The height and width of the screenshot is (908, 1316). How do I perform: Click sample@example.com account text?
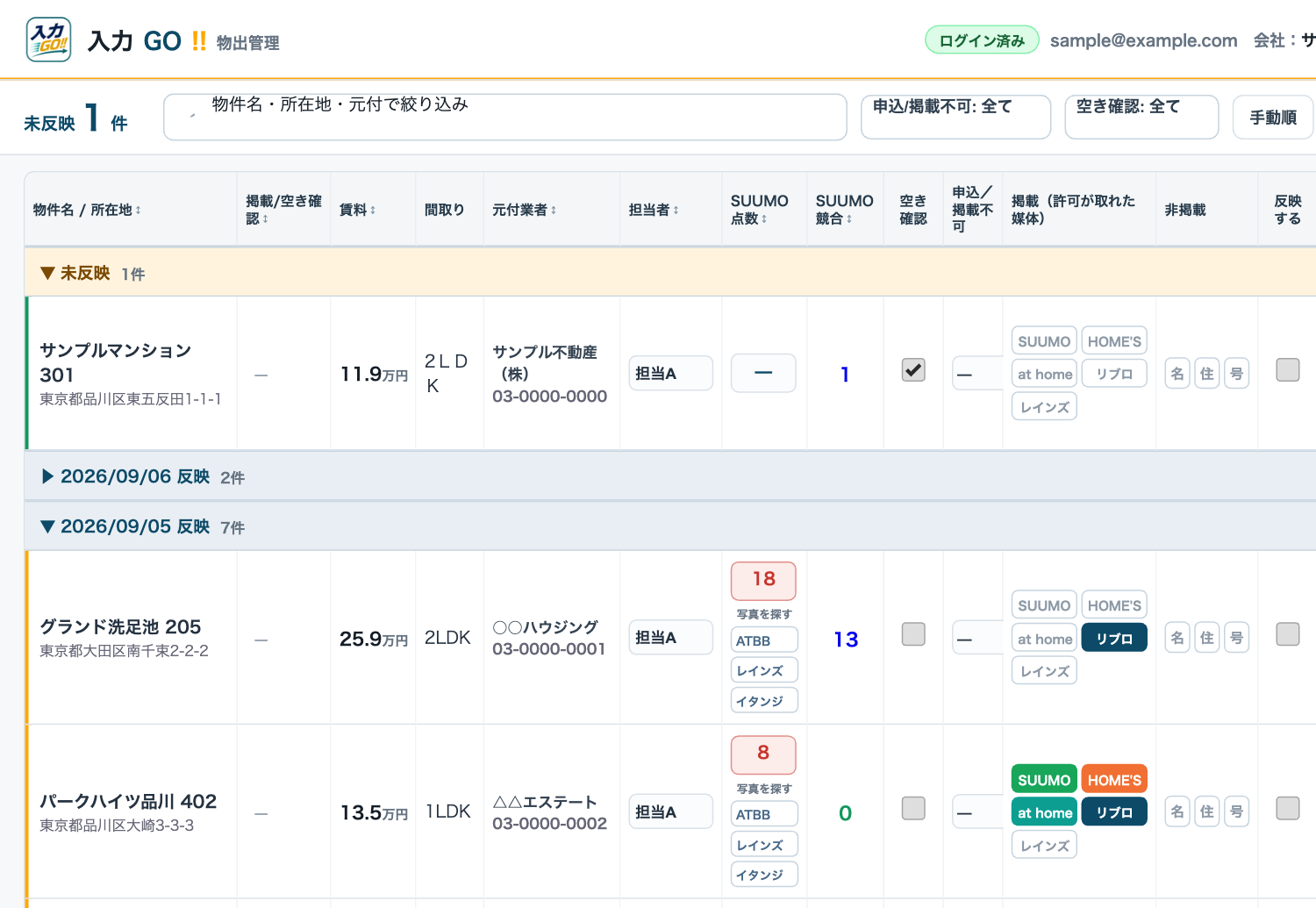click(x=1144, y=40)
